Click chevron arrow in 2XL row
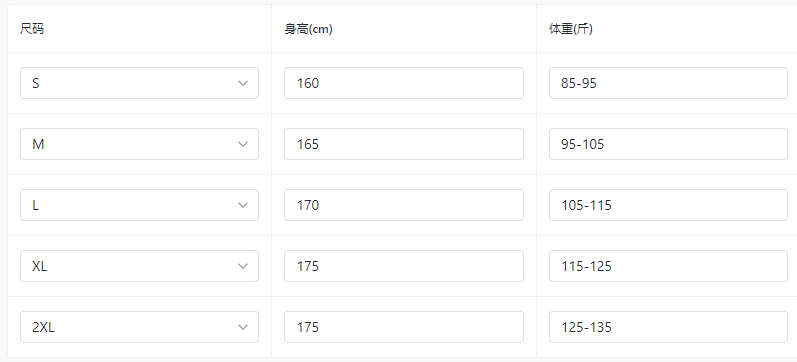Image resolution: width=797 pixels, height=362 pixels. click(x=243, y=327)
